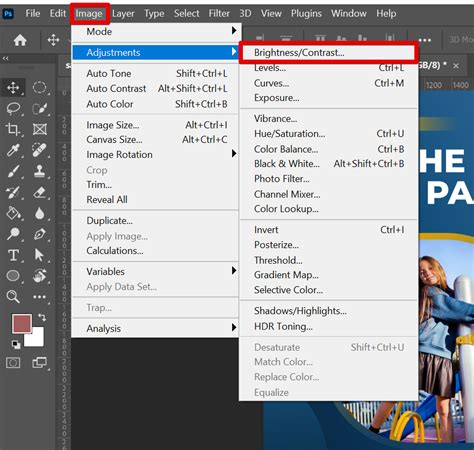Toggle Quick Mask mode
This screenshot has height=450, width=474.
[x=13, y=363]
